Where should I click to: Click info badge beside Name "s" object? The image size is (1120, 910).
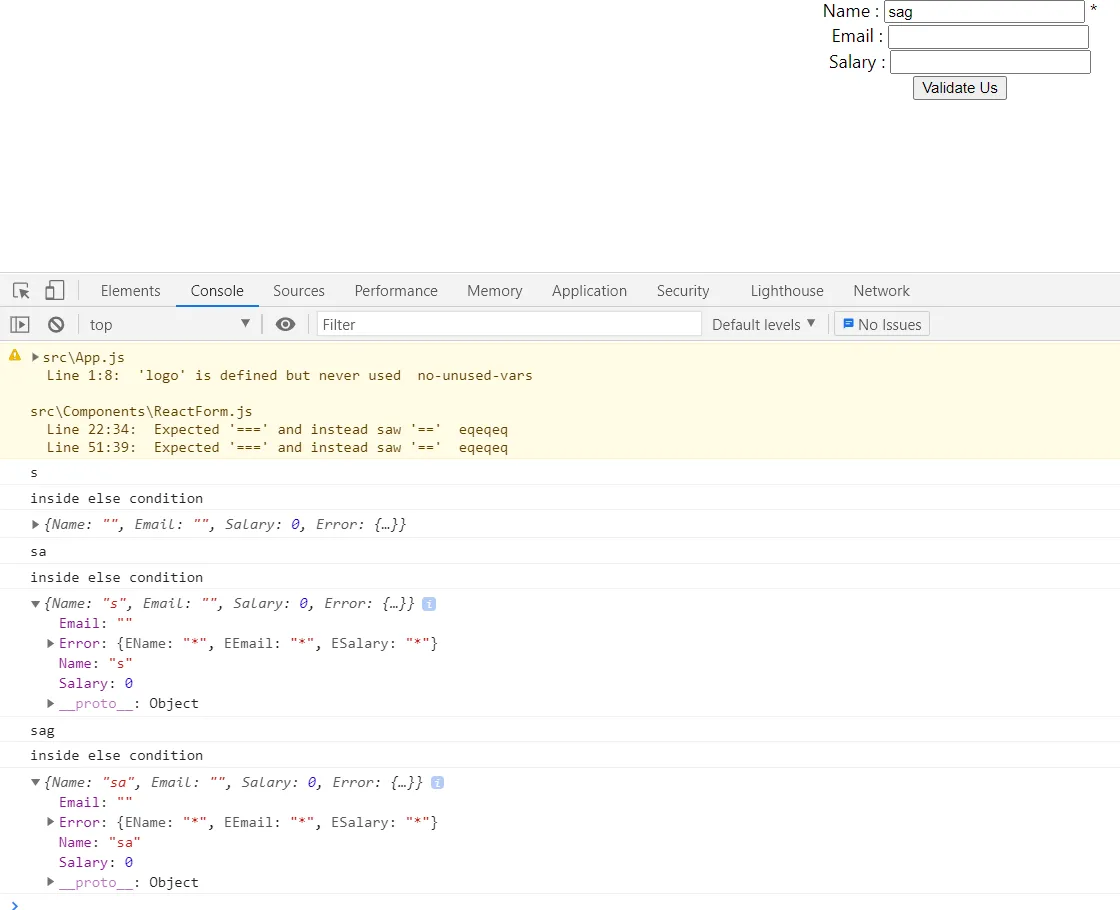pos(429,604)
